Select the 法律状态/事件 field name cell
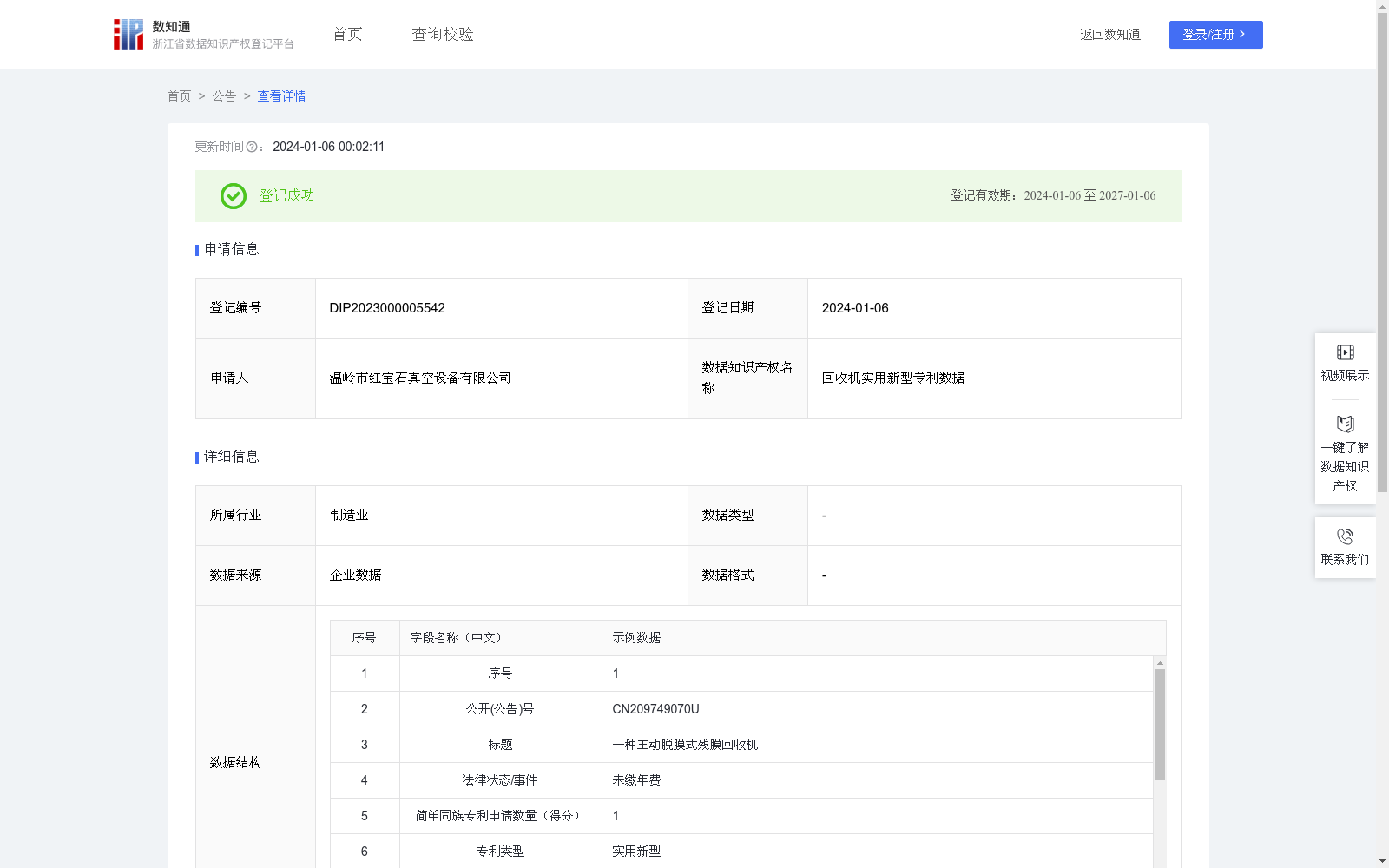Image resolution: width=1389 pixels, height=868 pixels. tap(500, 780)
